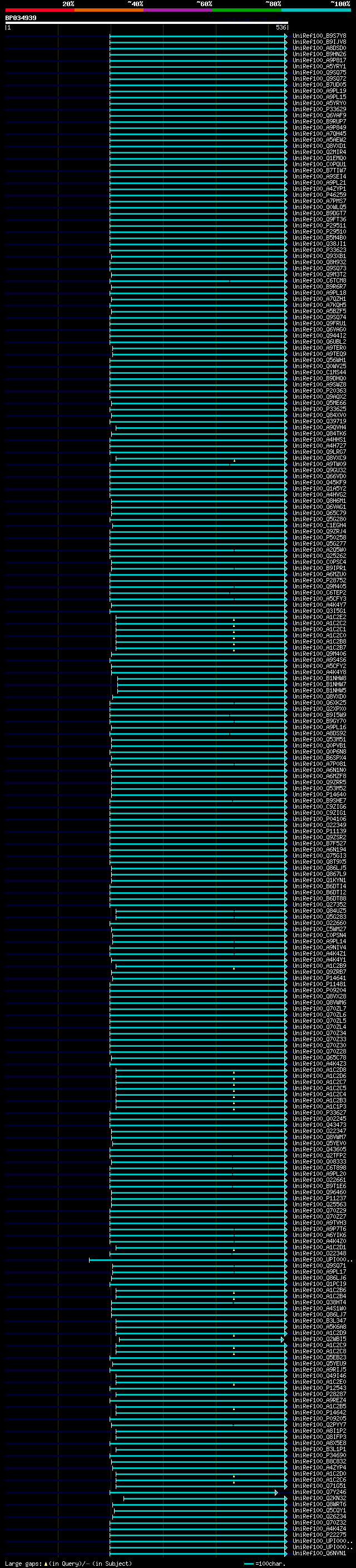356x1568 pixels.
Task: Select hit UniRef100_P11139
Action: pos(319,832)
